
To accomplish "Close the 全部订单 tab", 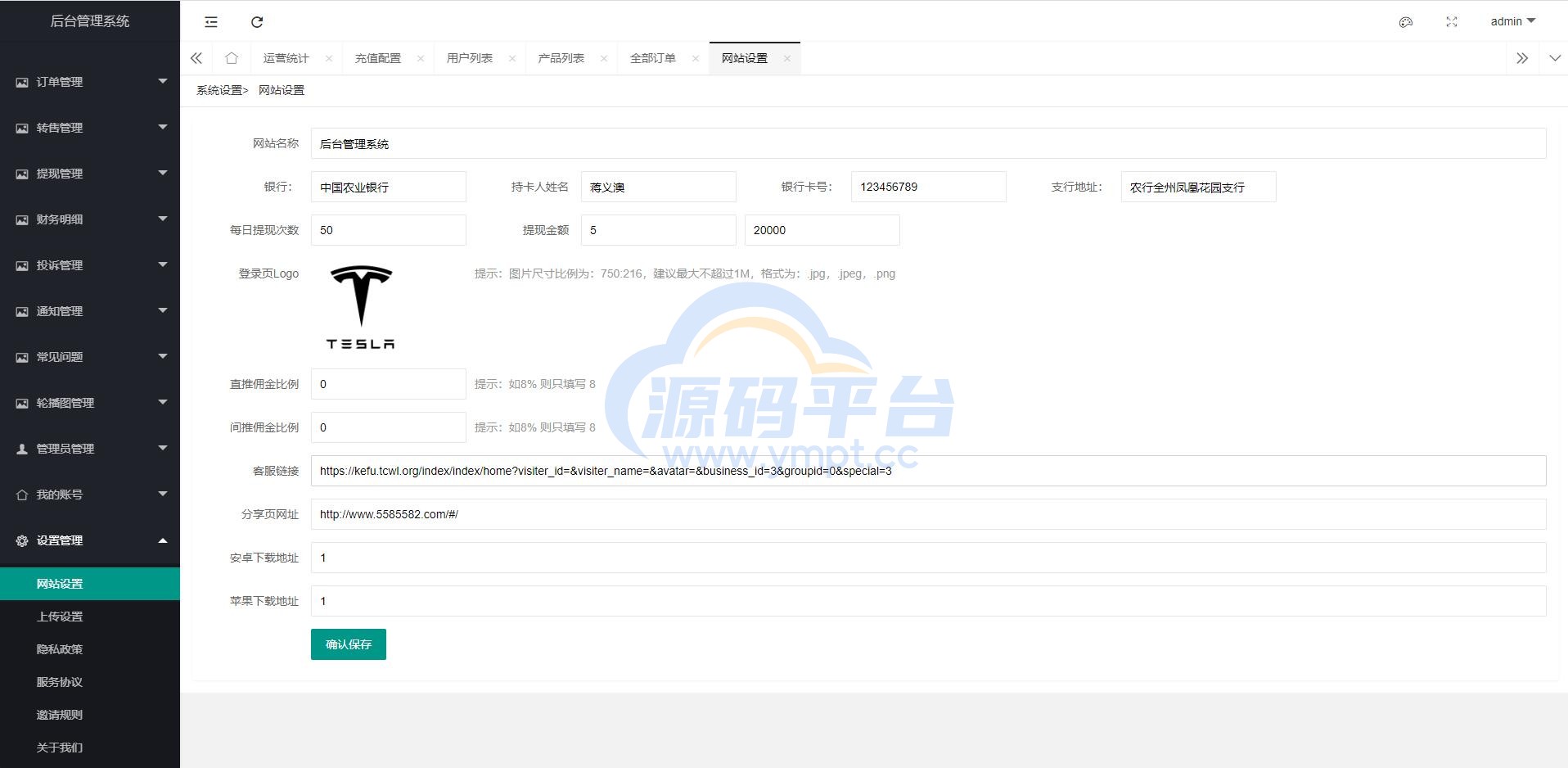I will click(696, 58).
